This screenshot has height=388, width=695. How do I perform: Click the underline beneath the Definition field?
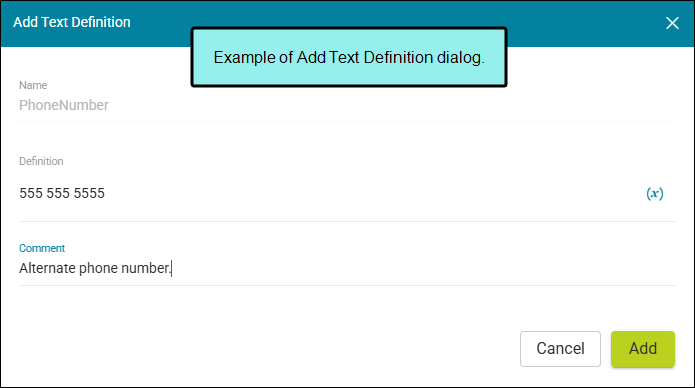(347, 221)
